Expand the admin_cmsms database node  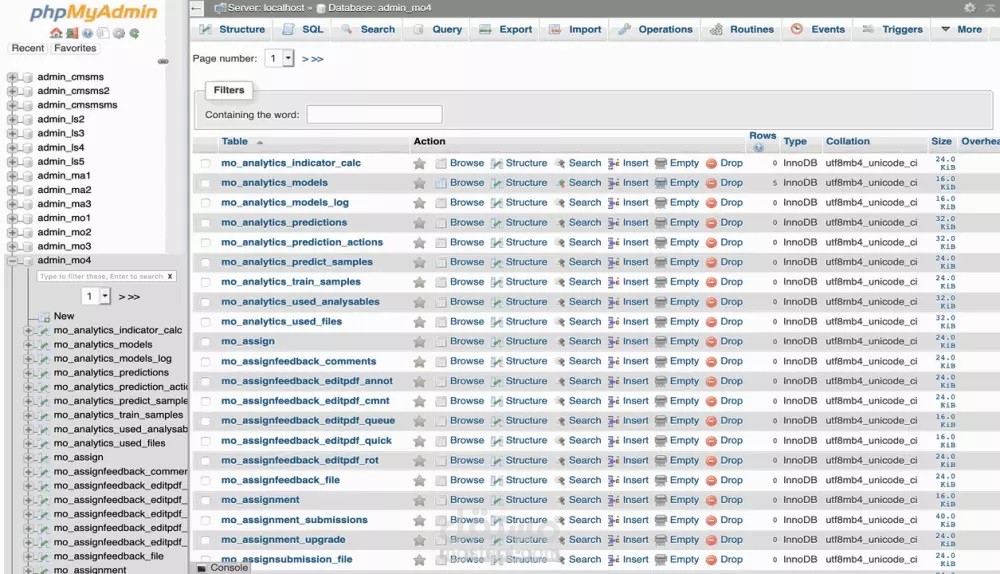11,77
